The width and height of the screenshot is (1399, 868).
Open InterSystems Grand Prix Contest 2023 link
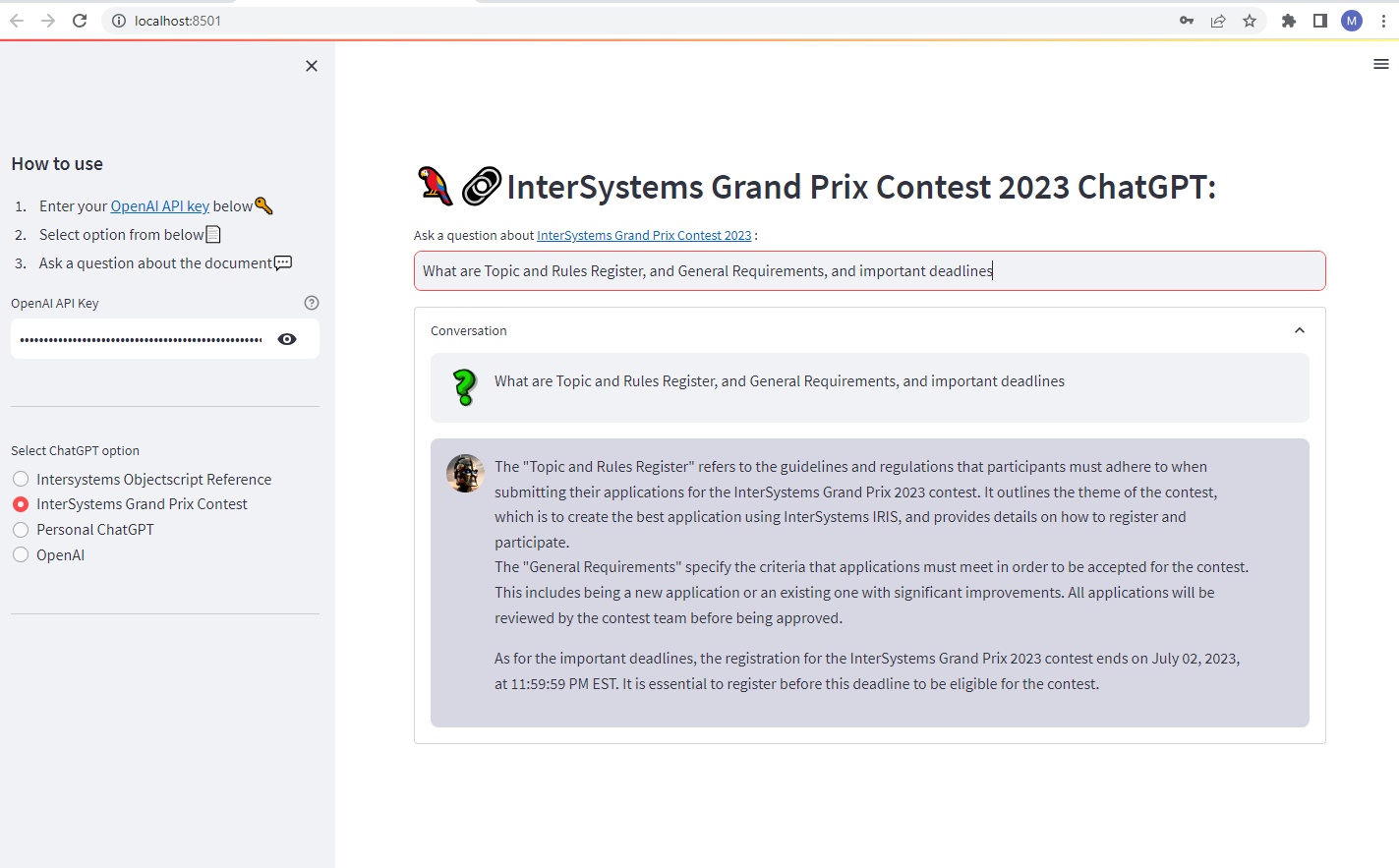[x=644, y=236]
